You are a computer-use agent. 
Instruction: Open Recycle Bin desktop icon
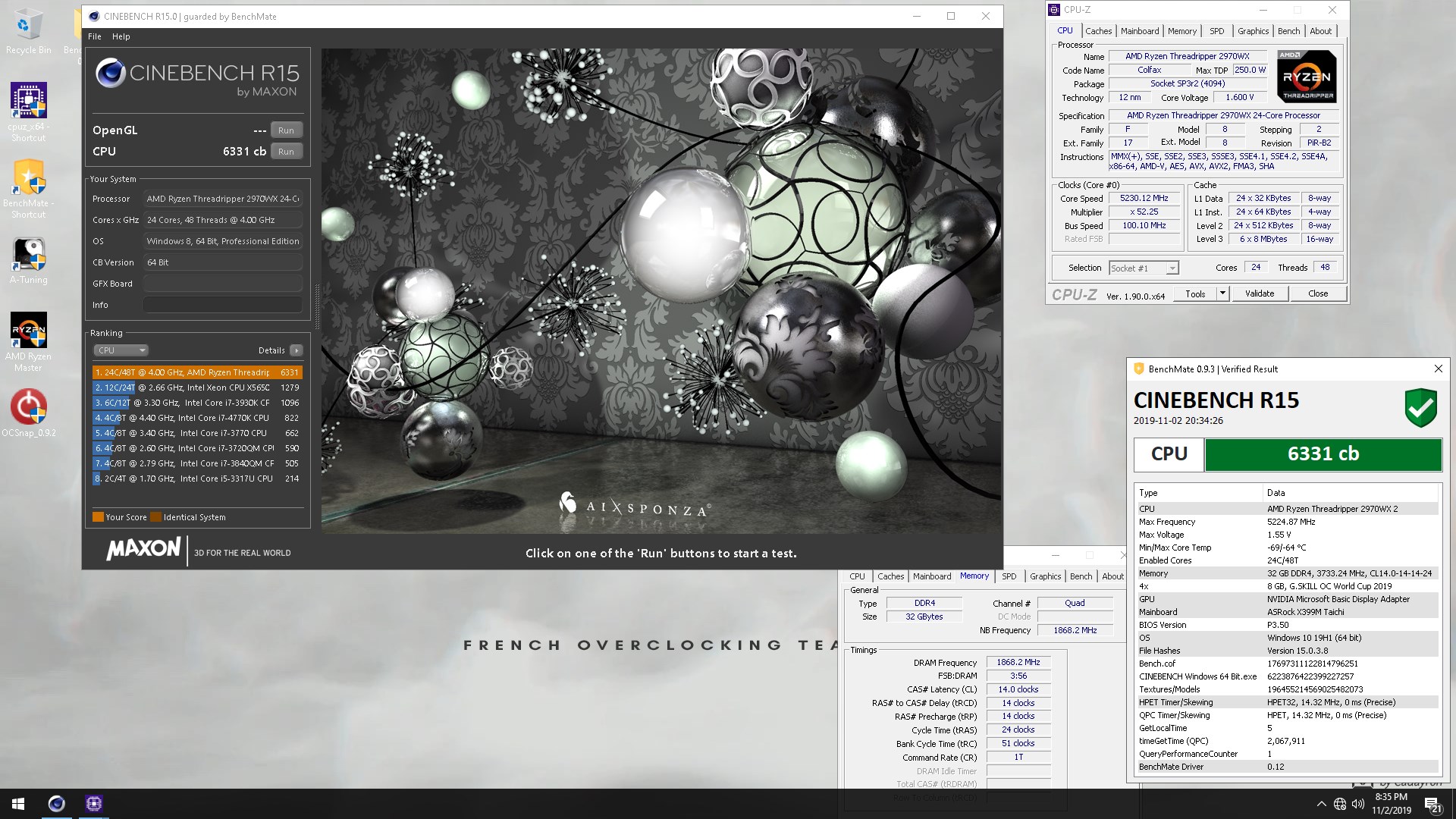(x=28, y=32)
